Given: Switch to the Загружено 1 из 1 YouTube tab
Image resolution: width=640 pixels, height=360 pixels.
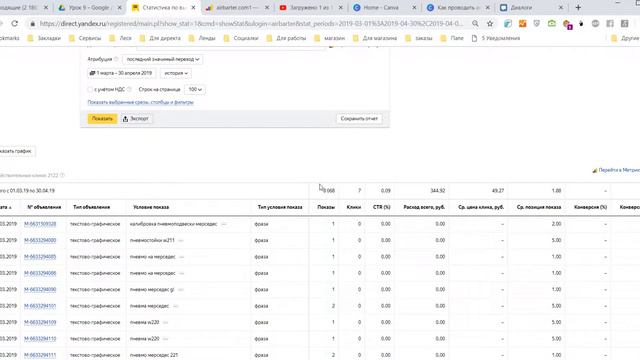Looking at the screenshot, I should [311, 7].
